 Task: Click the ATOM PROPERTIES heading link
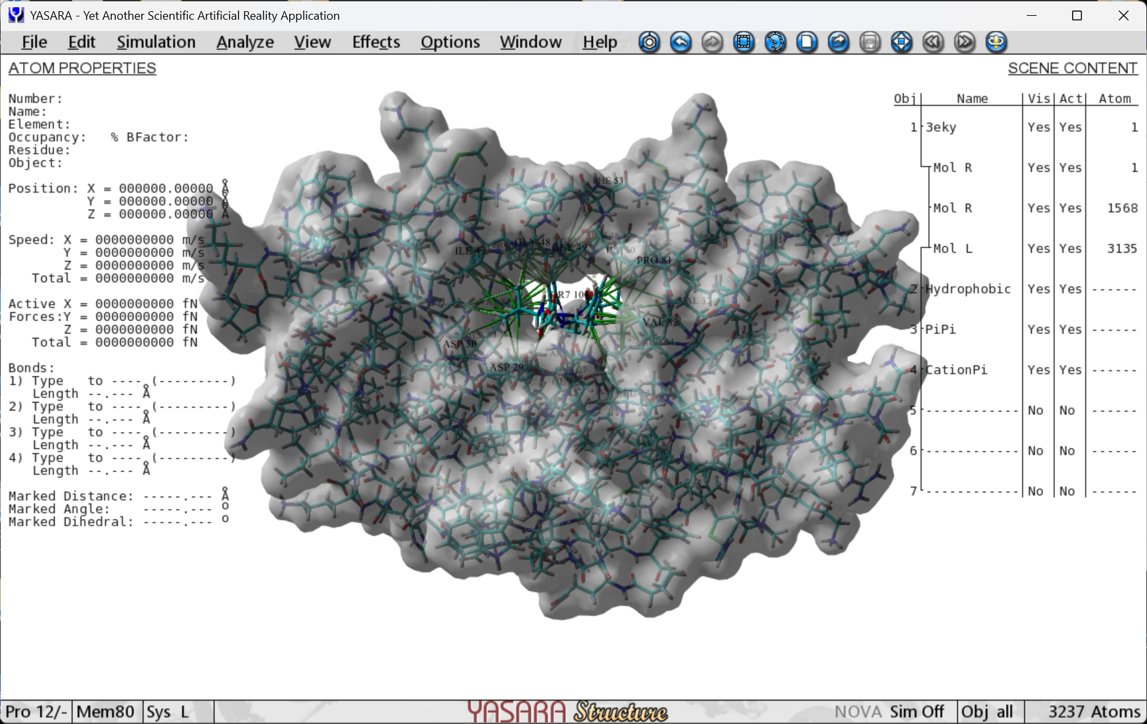(82, 68)
